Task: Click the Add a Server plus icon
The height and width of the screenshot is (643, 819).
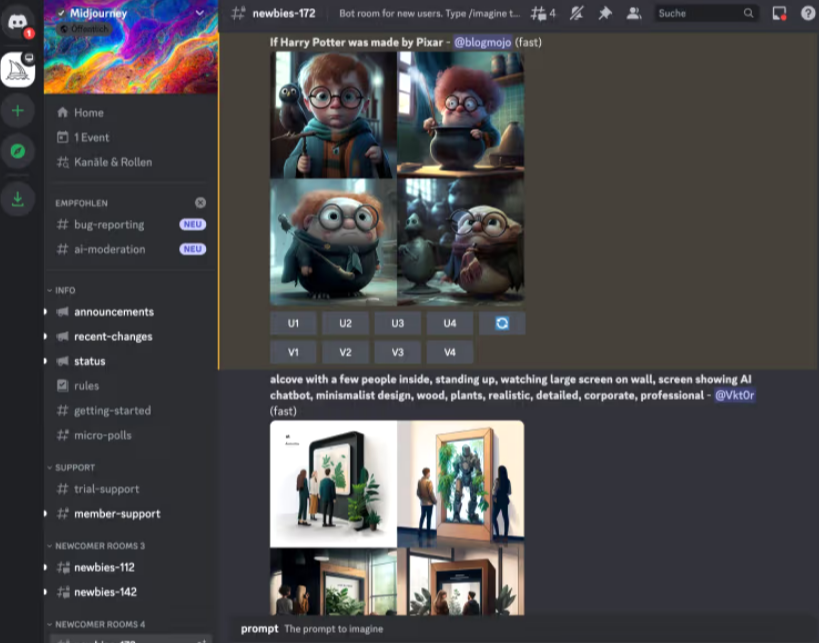Action: point(18,110)
